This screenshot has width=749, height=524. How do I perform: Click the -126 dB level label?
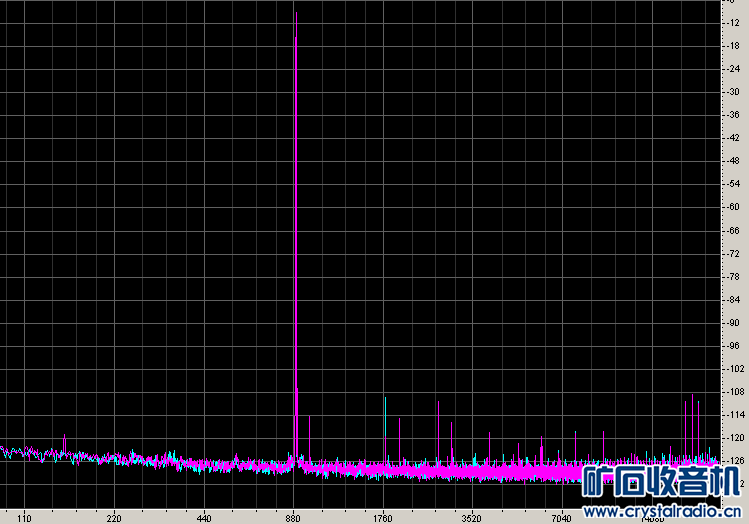(736, 461)
